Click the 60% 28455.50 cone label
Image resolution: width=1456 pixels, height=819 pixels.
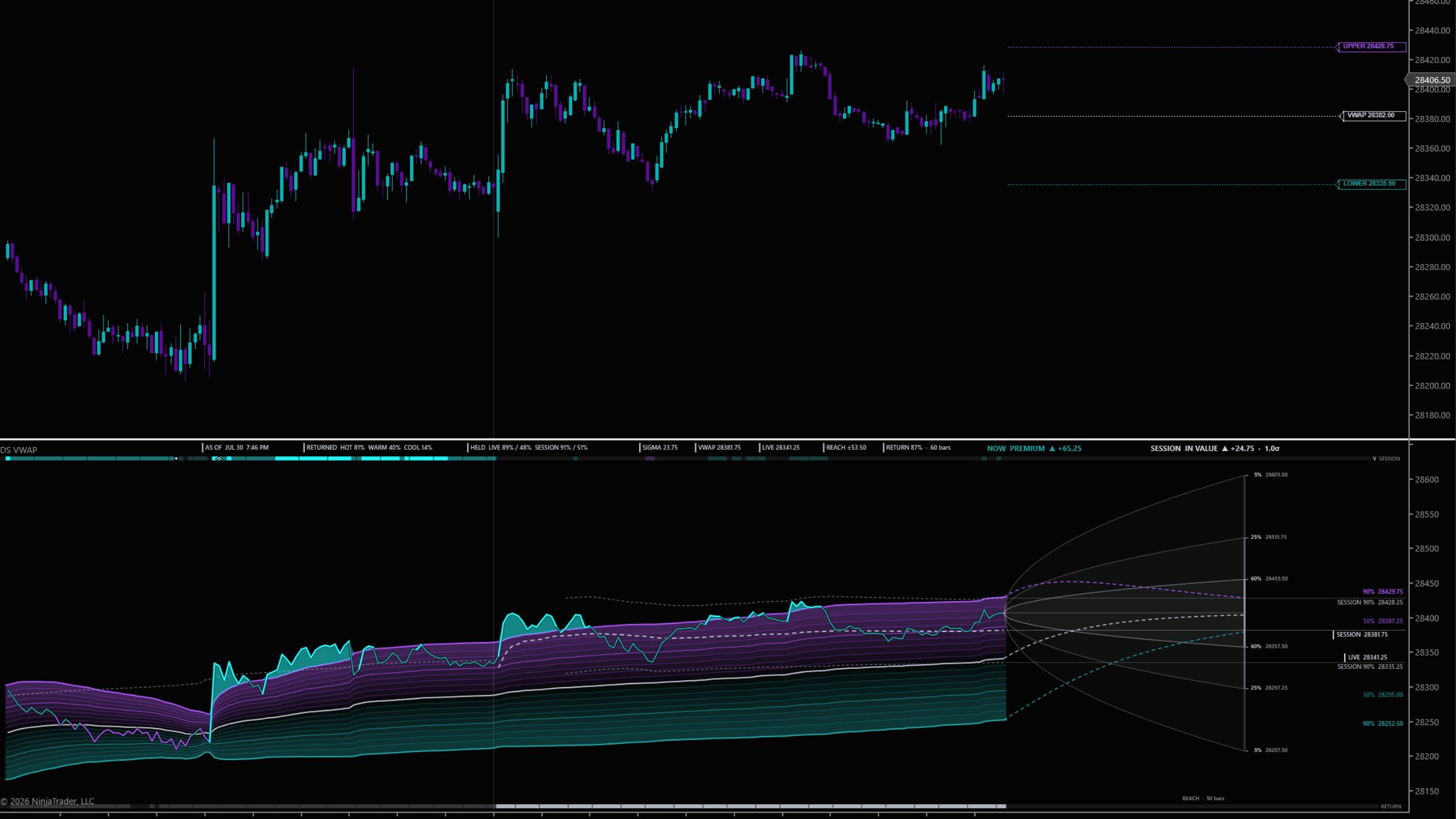tap(1269, 578)
